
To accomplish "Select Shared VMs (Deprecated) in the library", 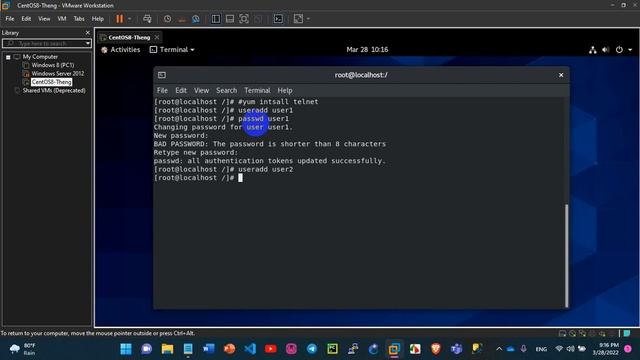I will pos(54,91).
